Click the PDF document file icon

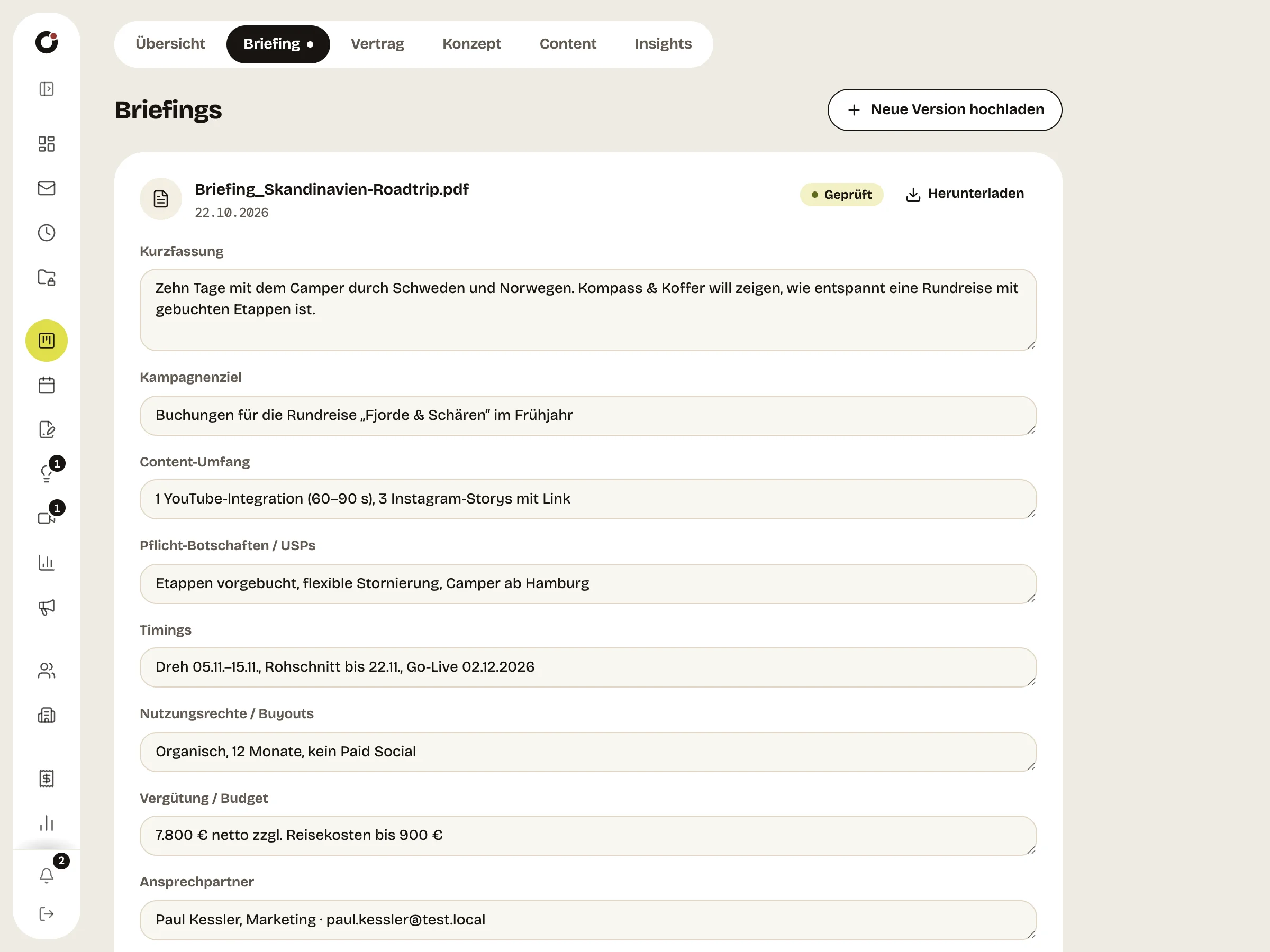click(161, 199)
